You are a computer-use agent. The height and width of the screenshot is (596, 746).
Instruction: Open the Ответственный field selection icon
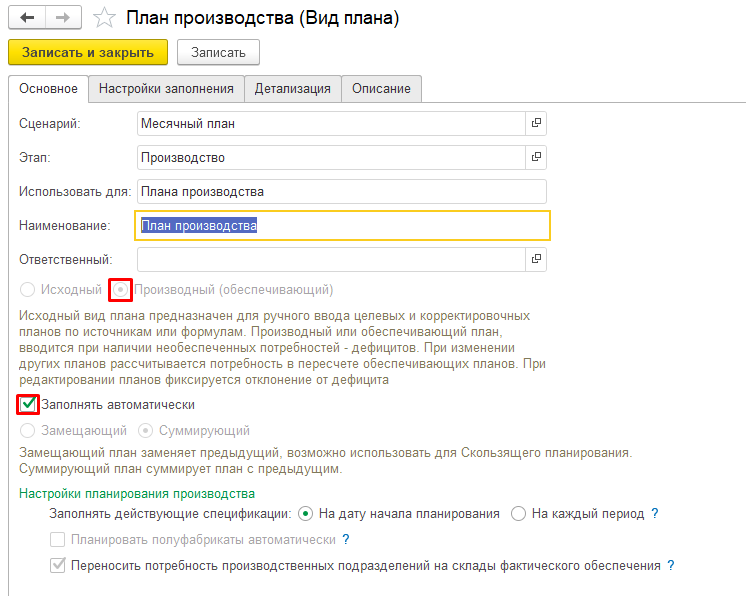[x=536, y=259]
